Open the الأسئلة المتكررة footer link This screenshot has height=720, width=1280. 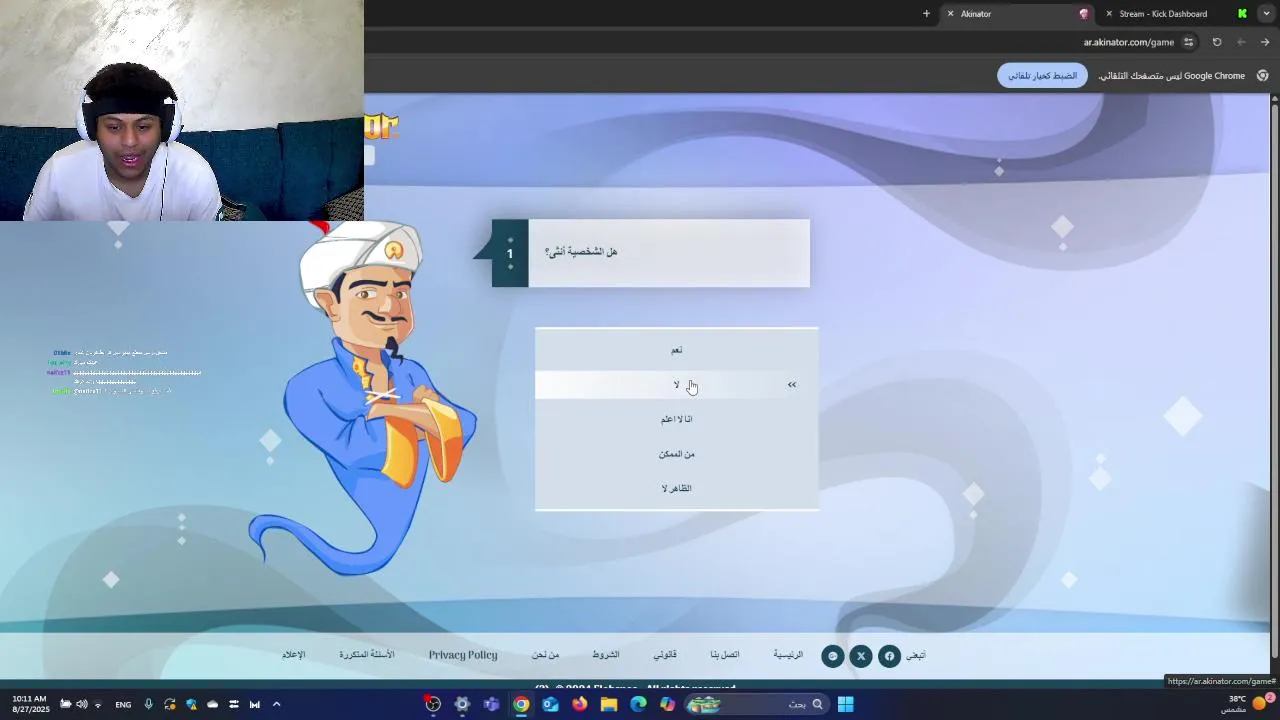point(367,655)
